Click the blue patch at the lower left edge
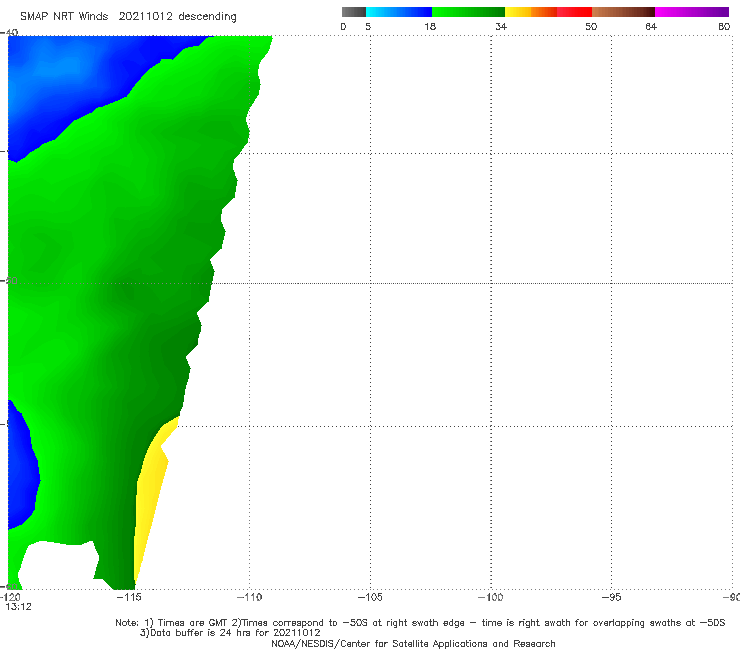Image resolution: width=740 pixels, height=650 pixels. [21, 472]
